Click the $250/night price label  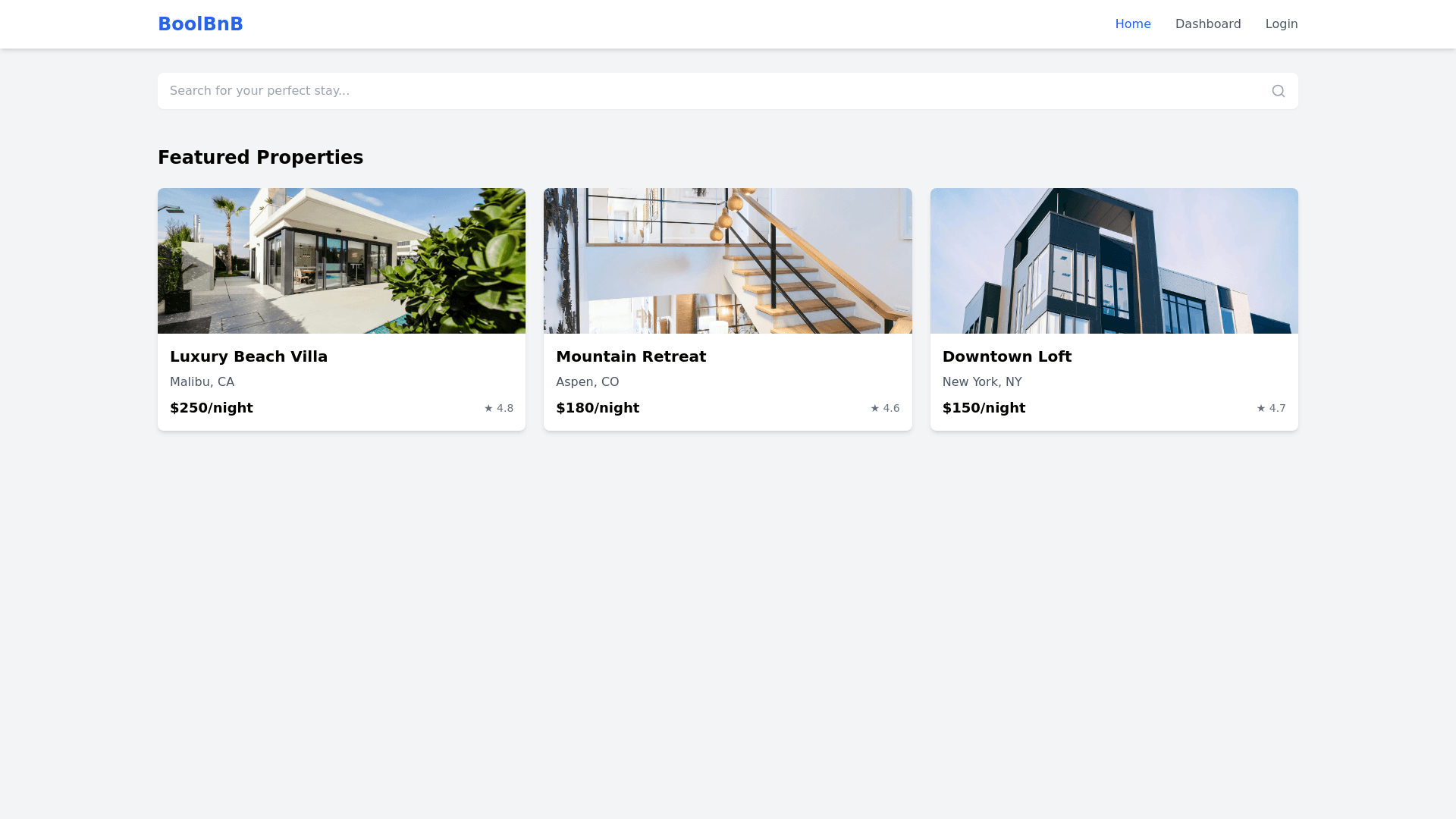point(212,408)
